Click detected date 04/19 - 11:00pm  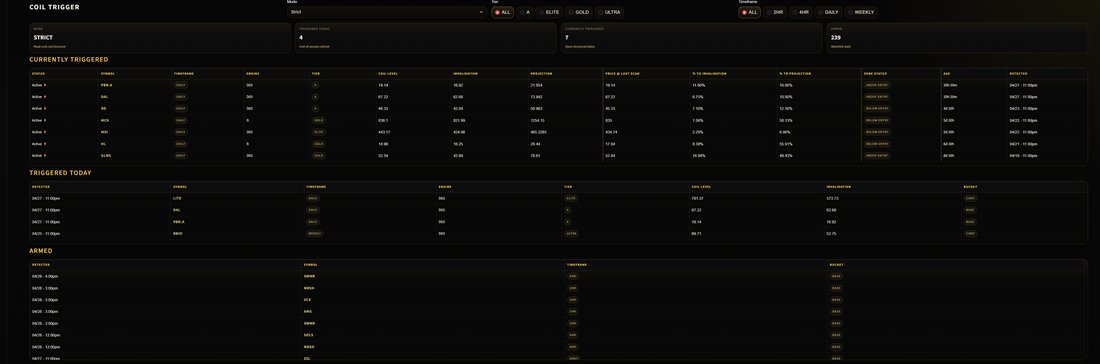1024,155
